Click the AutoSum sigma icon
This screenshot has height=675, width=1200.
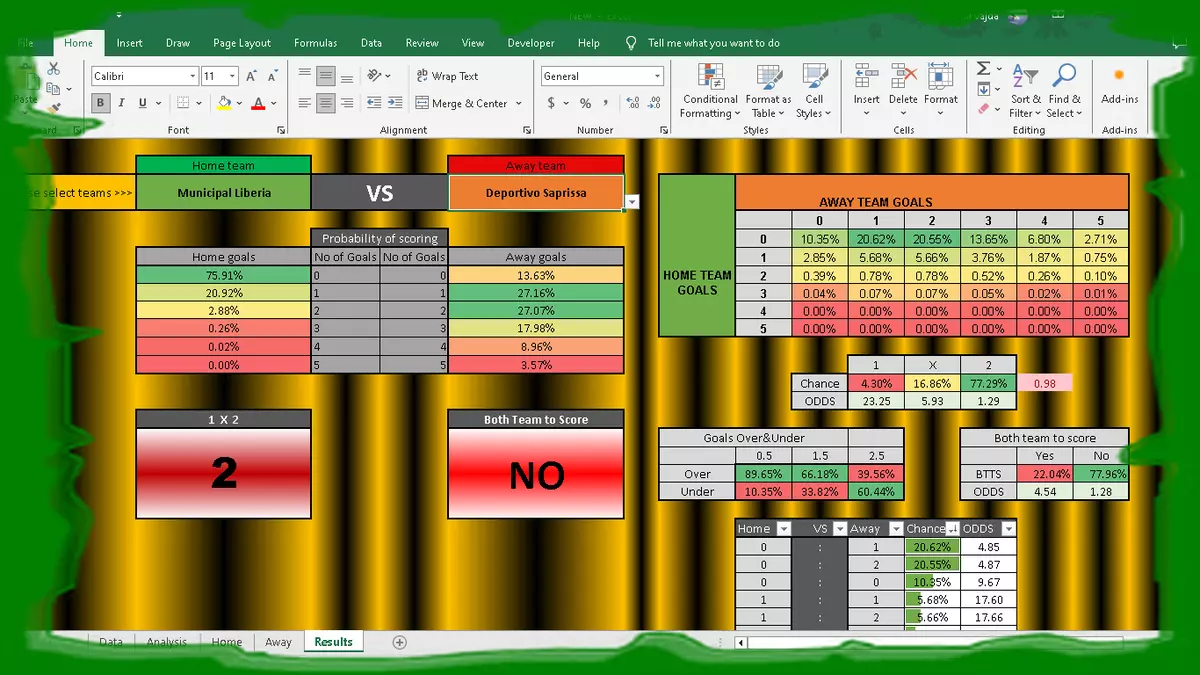point(984,68)
